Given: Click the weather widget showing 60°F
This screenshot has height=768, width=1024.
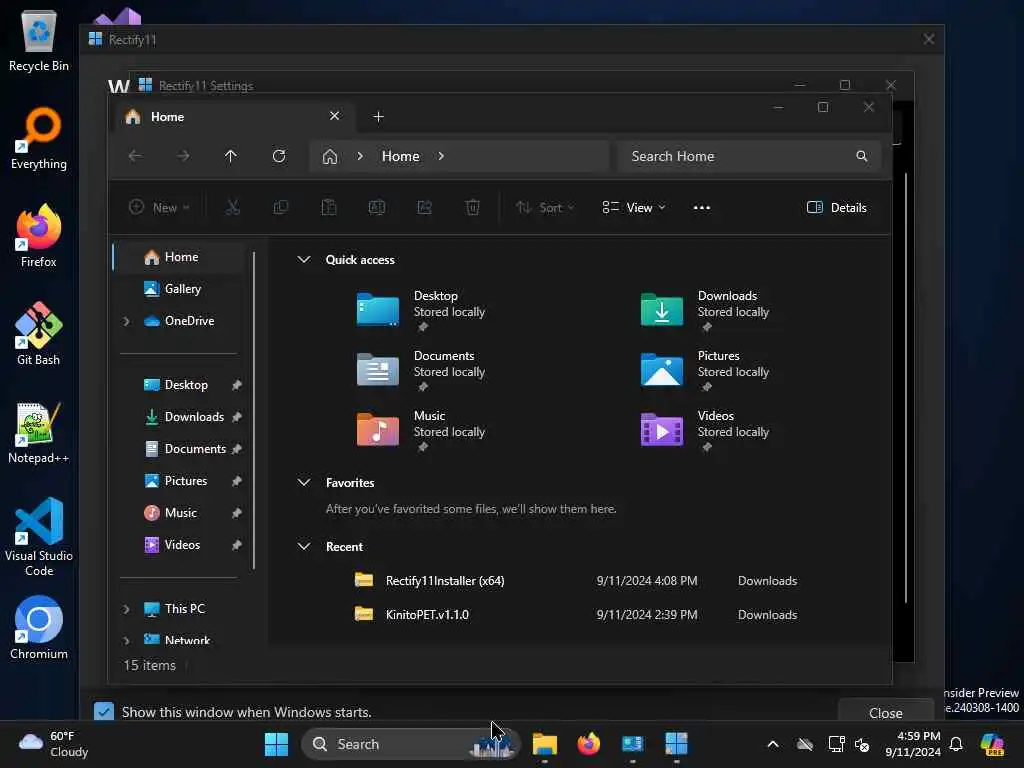Looking at the screenshot, I should click(x=54, y=744).
